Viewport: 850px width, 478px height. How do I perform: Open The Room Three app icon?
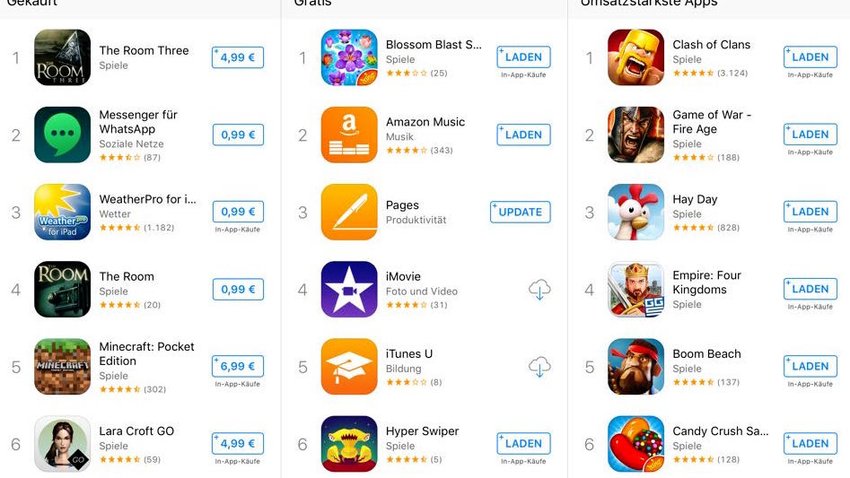point(62,57)
